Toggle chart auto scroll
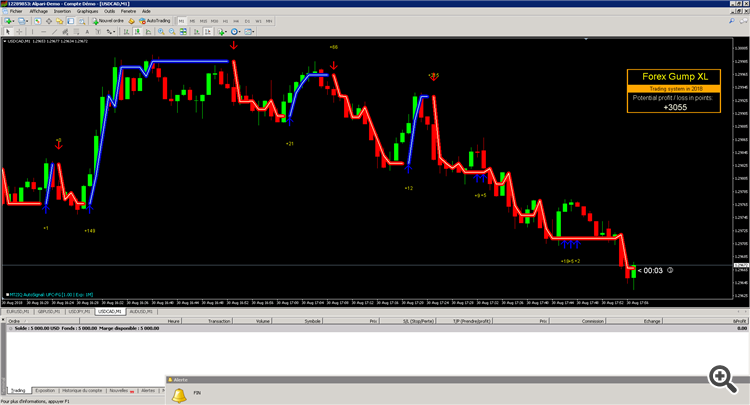Viewport: 750px width, 405px height. [197, 32]
